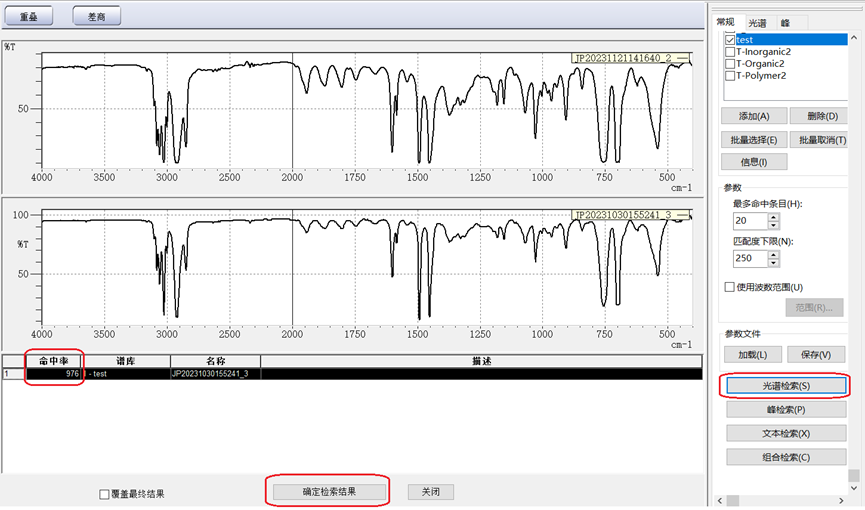Screen dimensions: 865x510
Task: Run 峰检索(P) peak search
Action: 786,409
